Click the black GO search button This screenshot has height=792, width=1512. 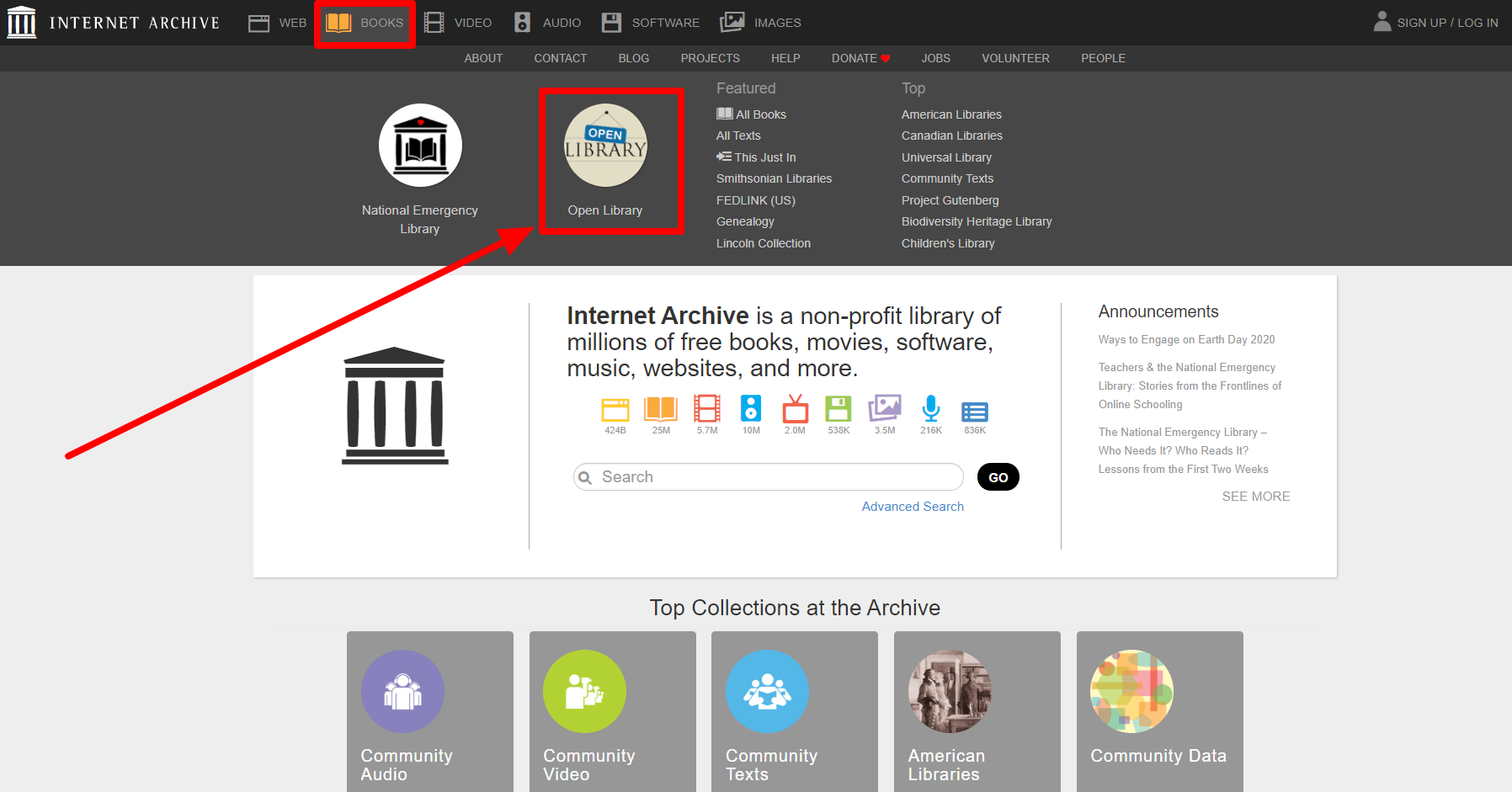click(x=998, y=477)
